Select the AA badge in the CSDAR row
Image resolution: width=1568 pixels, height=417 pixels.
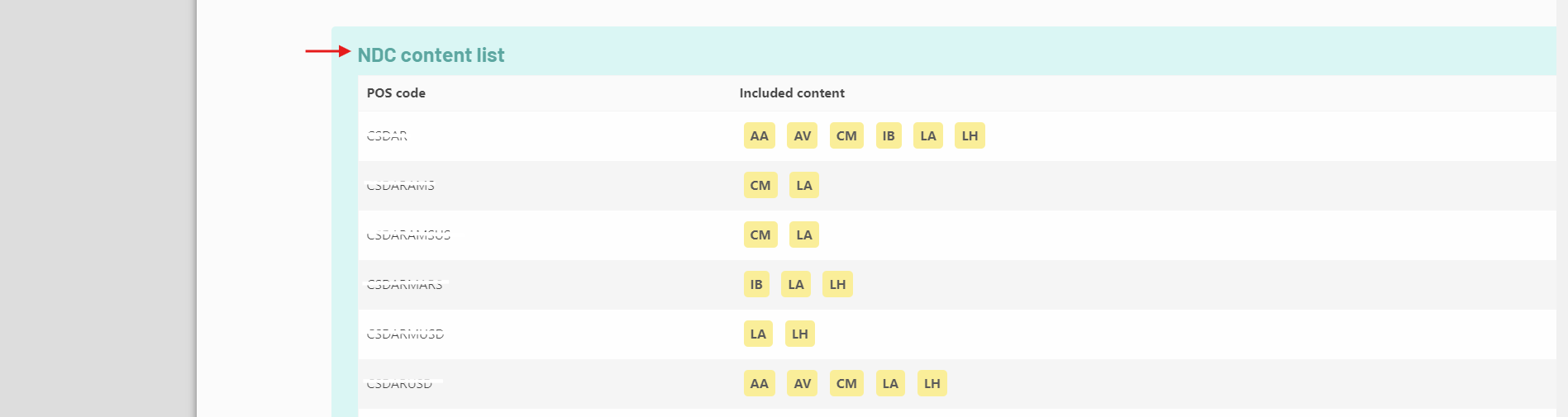coord(760,135)
